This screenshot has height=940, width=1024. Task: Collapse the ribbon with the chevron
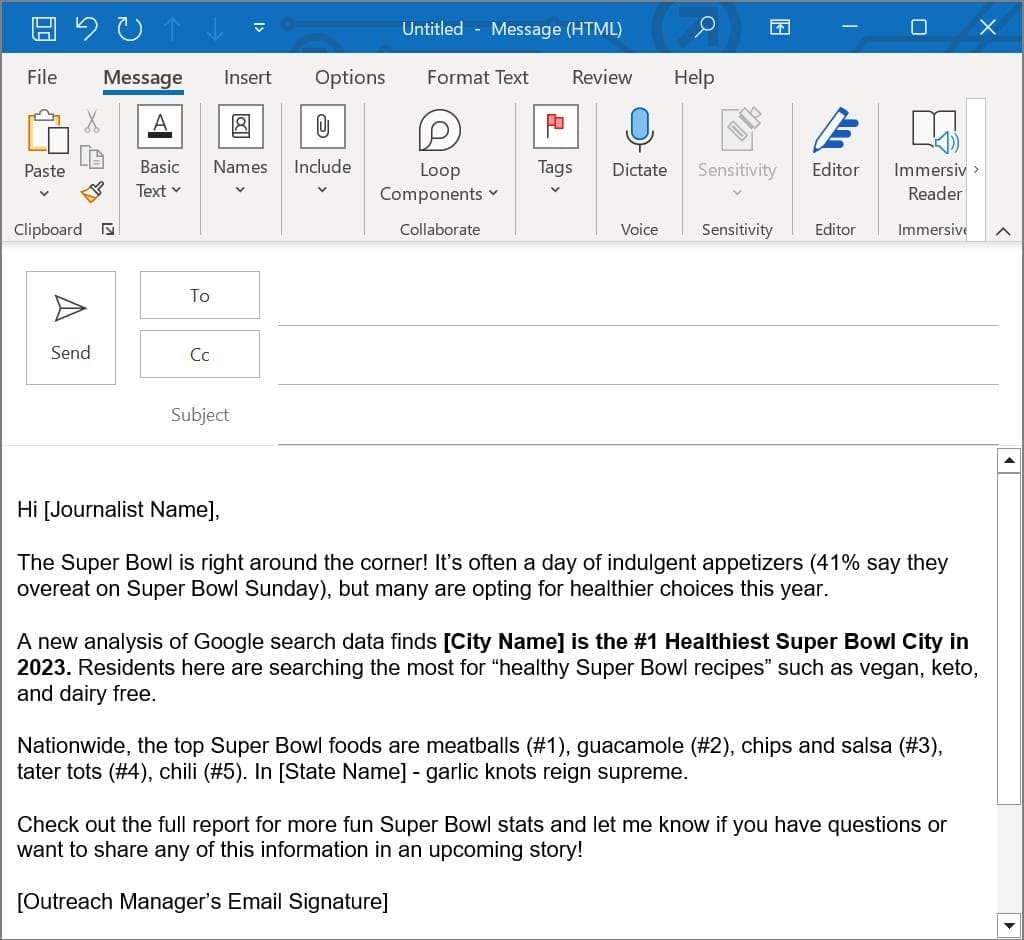[x=1003, y=231]
